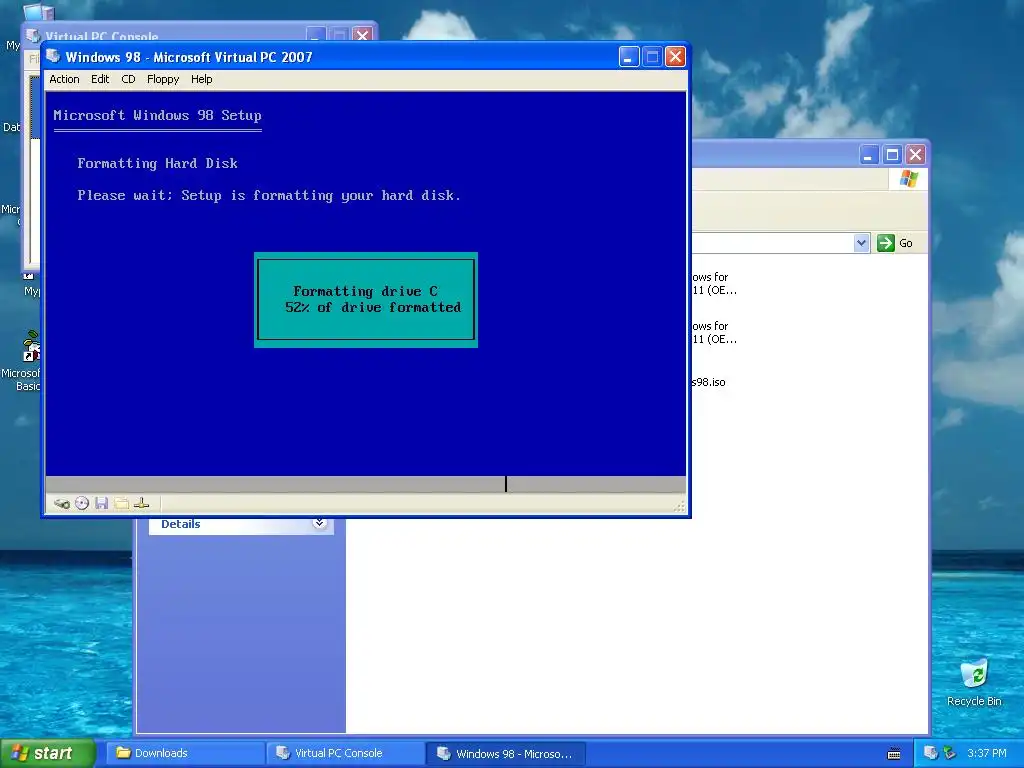The height and width of the screenshot is (768, 1024).
Task: Click the Windows flag logo in Explorer
Action: tap(908, 179)
